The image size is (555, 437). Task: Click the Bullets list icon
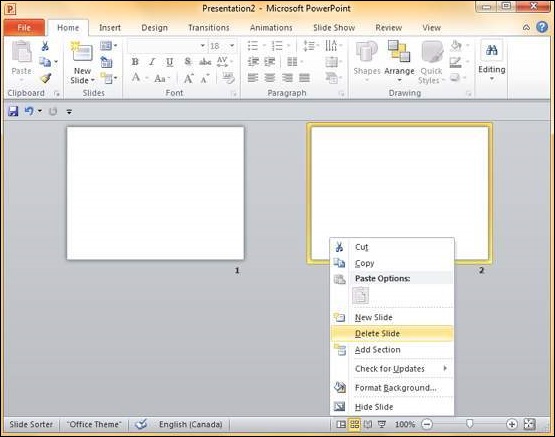[253, 46]
